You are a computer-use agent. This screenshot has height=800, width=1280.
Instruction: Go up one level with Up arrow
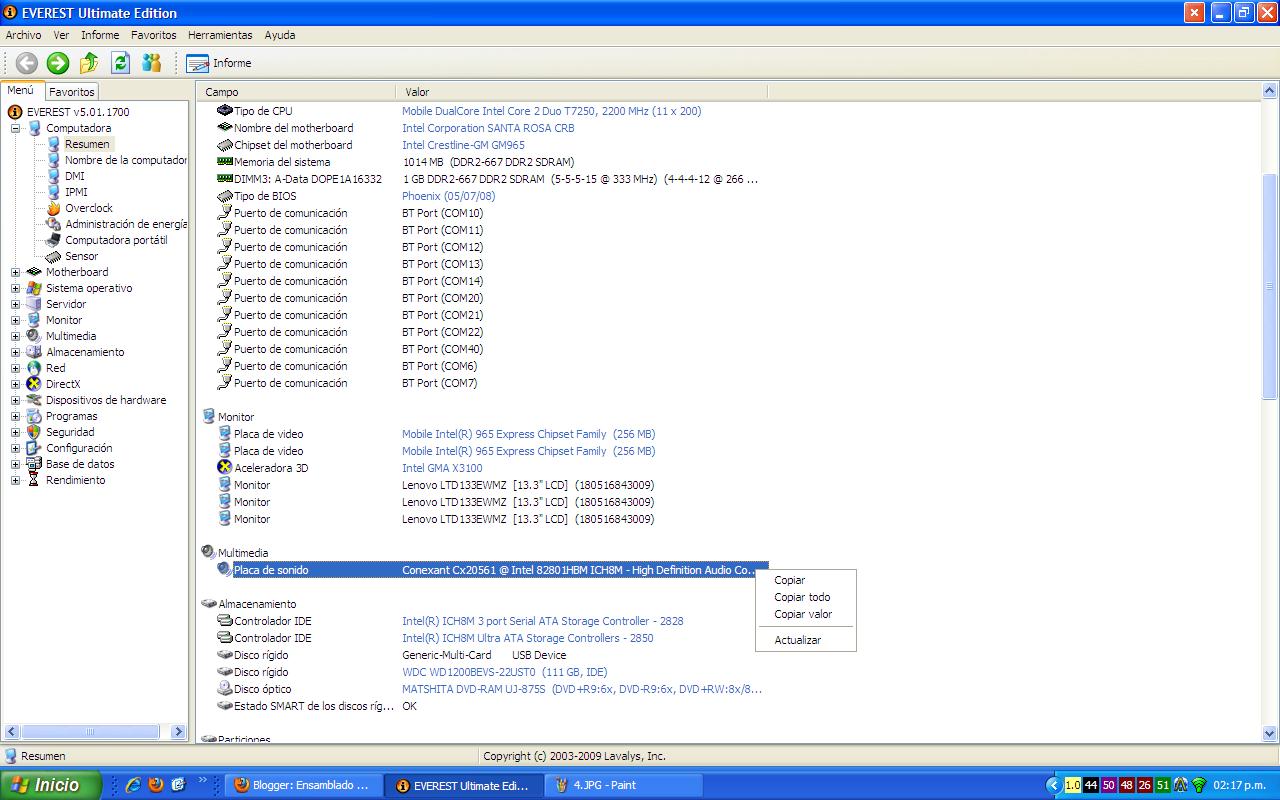pyautogui.click(x=89, y=63)
